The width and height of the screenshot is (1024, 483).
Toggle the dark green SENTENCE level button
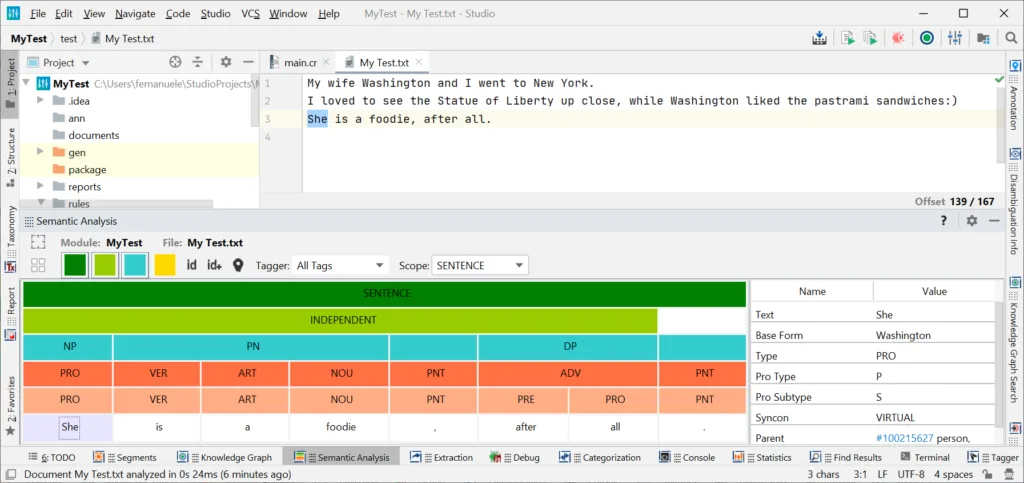(74, 265)
